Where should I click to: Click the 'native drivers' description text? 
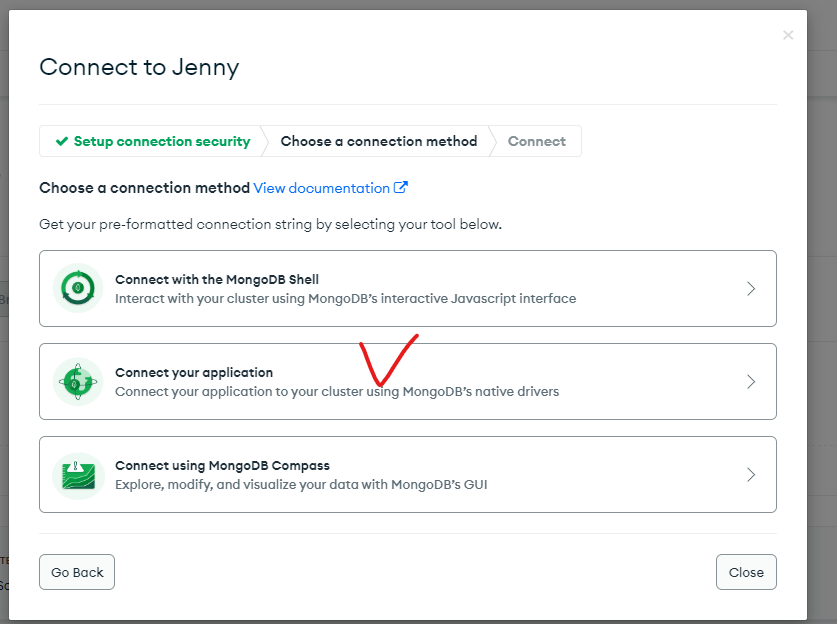pos(337,391)
